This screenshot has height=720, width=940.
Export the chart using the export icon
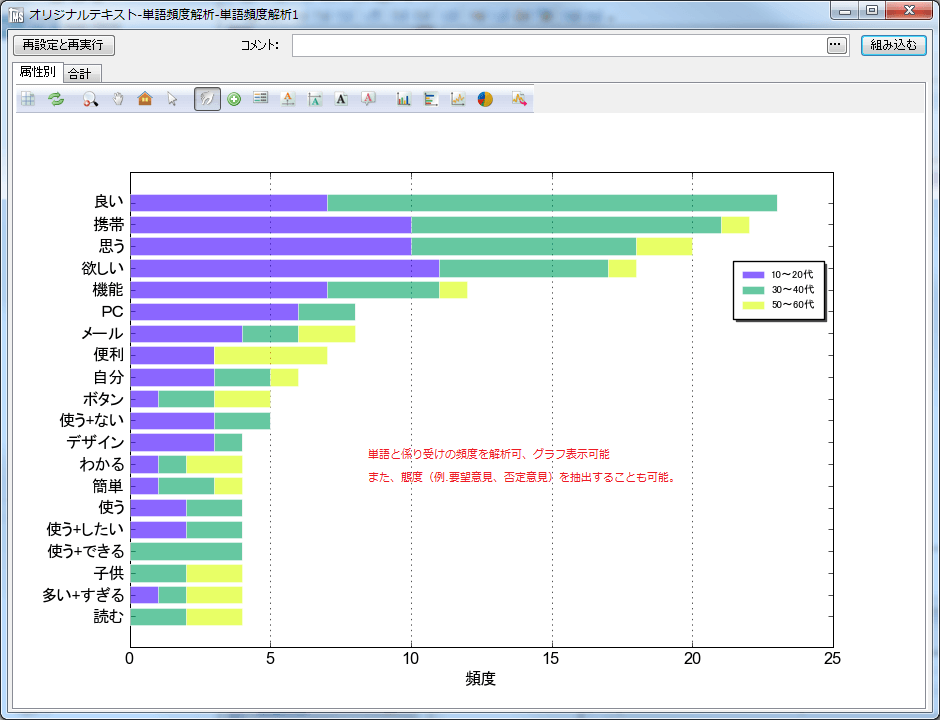[517, 99]
